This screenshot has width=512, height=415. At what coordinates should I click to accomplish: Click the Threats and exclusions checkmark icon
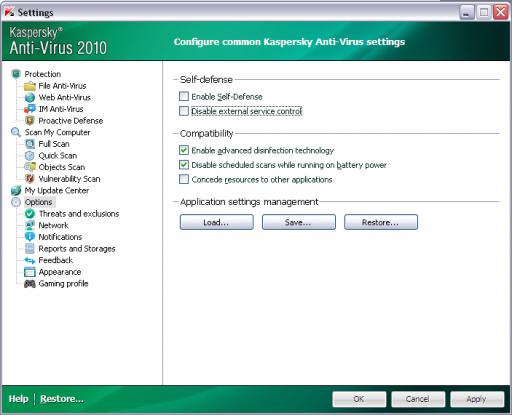click(x=30, y=214)
